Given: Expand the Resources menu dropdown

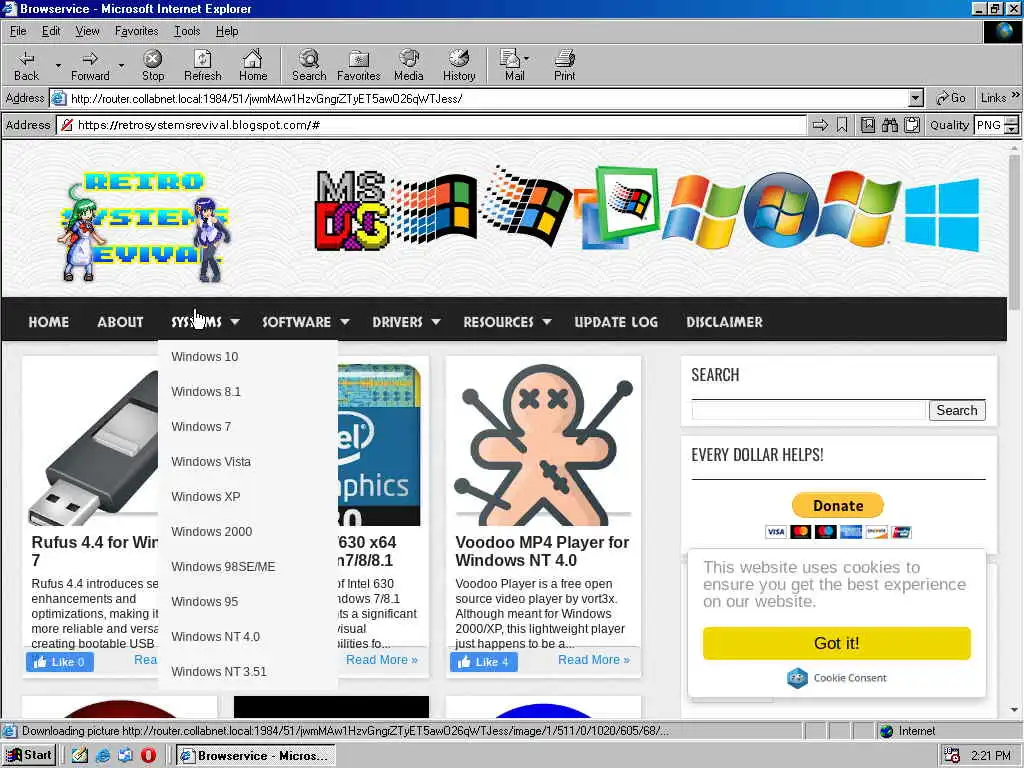Looking at the screenshot, I should (547, 322).
